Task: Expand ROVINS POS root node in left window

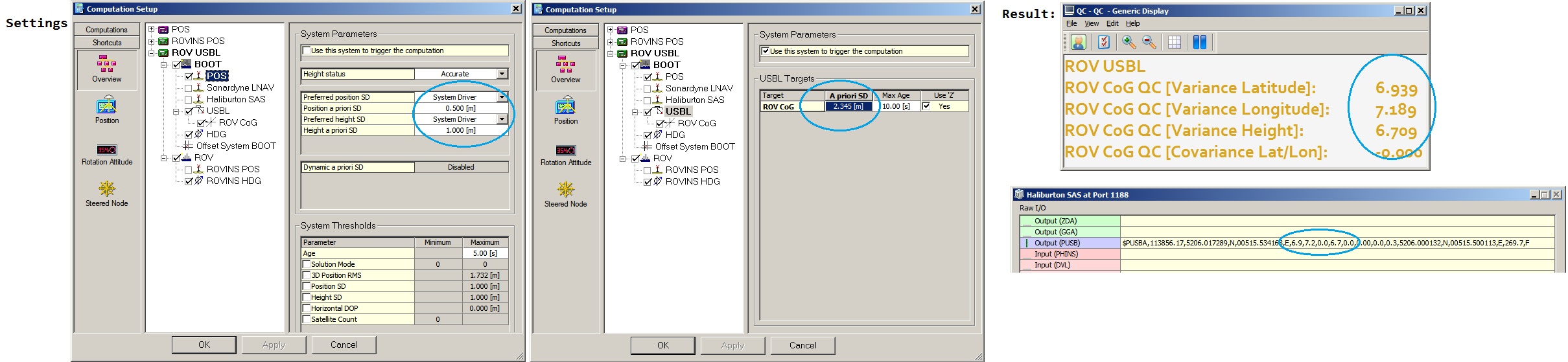Action: [x=151, y=41]
